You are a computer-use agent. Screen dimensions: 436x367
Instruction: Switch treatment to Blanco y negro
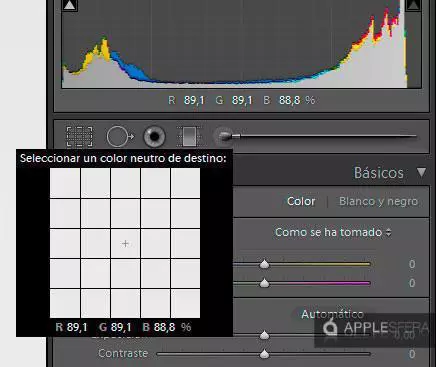[x=378, y=201]
